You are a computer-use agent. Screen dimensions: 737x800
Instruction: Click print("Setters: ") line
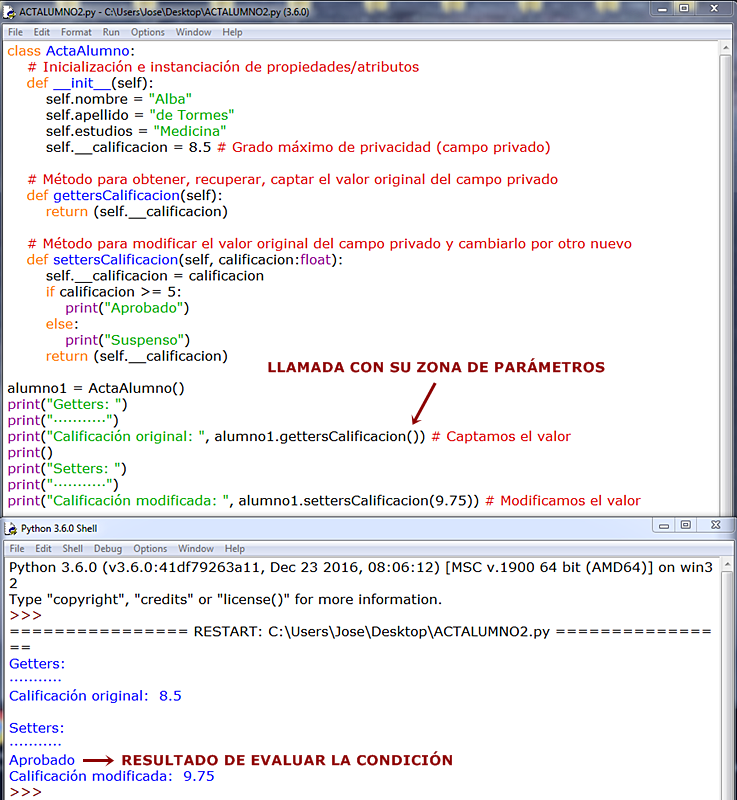click(67, 469)
